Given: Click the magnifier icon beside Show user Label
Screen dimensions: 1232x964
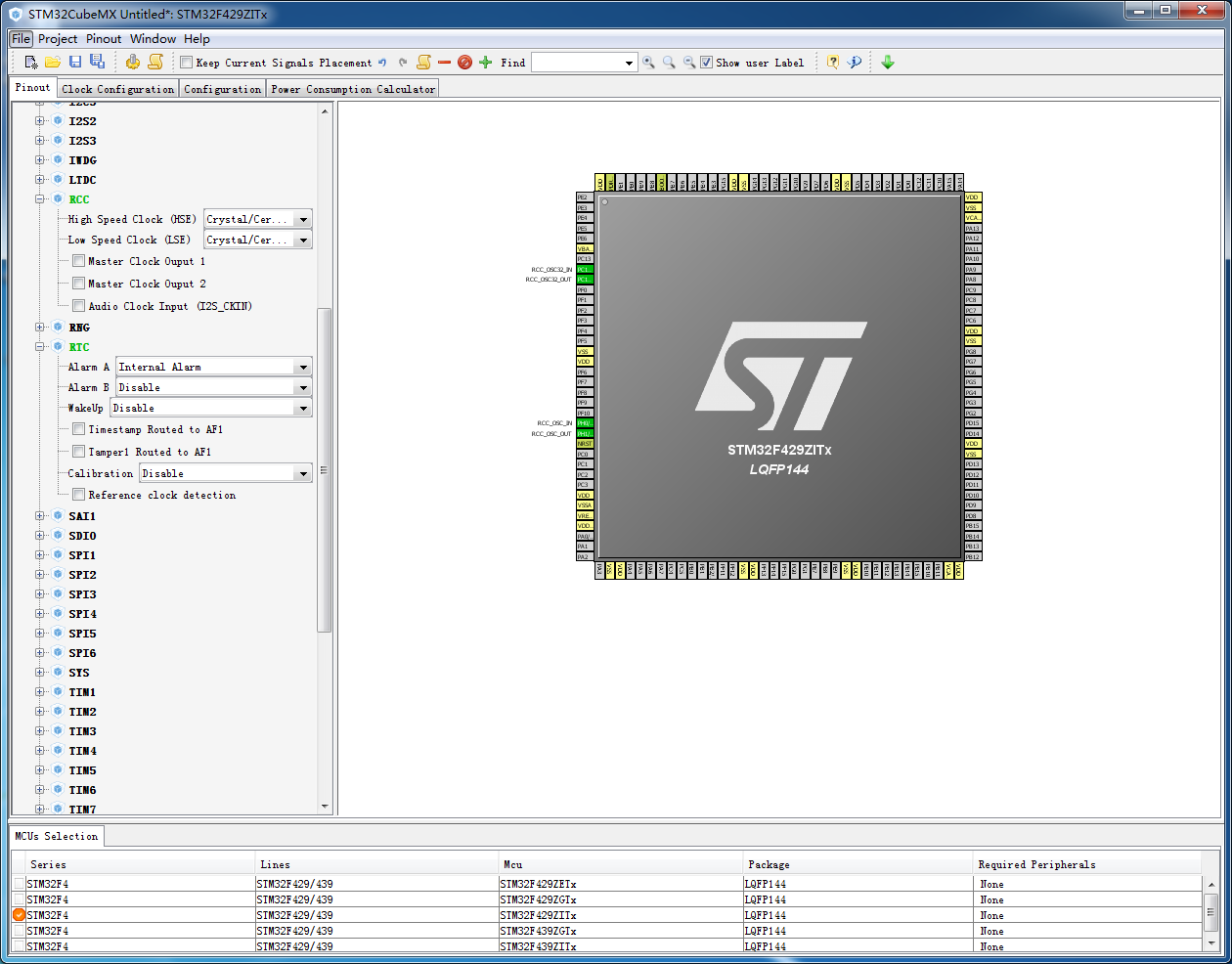Looking at the screenshot, I should (689, 63).
